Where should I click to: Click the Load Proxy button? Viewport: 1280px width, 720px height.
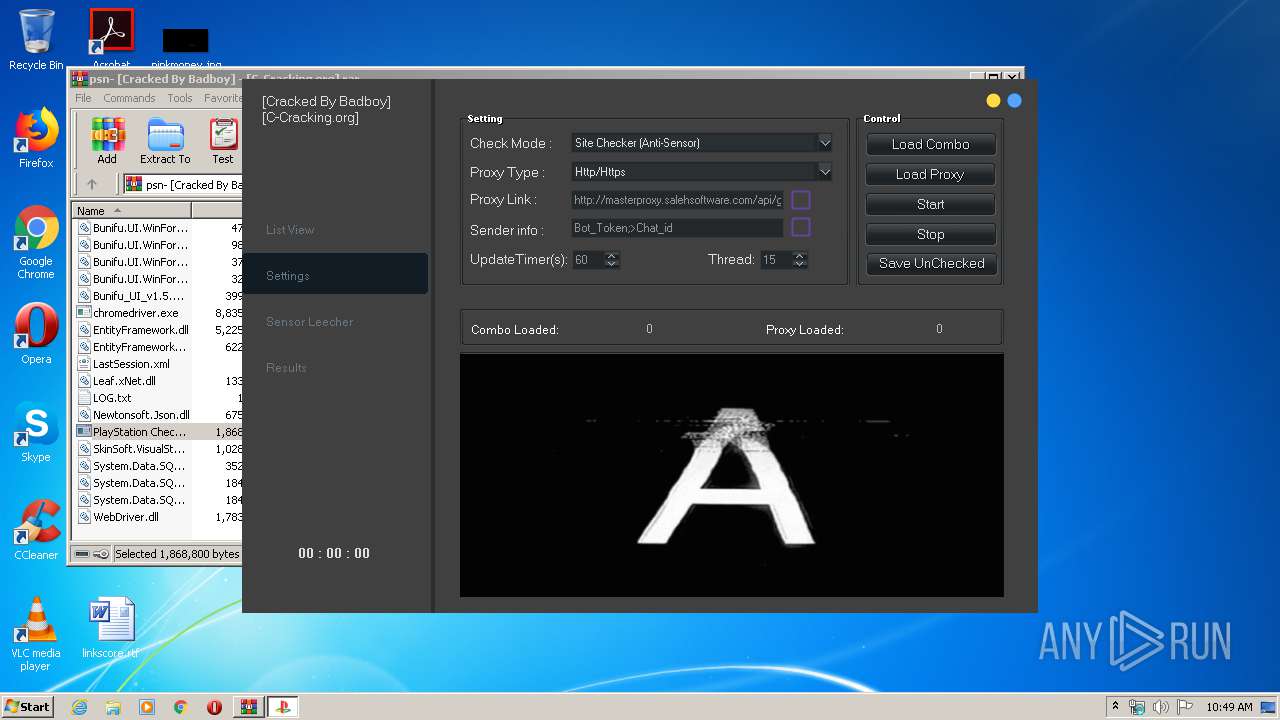[x=931, y=174]
